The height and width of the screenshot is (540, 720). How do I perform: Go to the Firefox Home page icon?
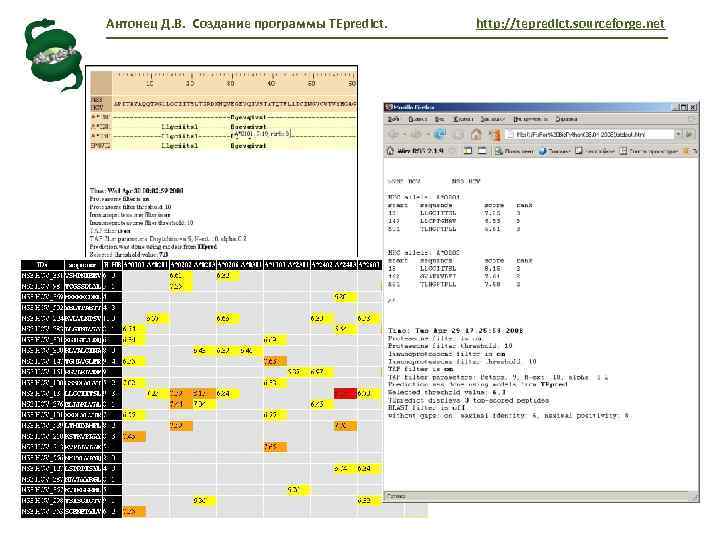pyautogui.click(x=477, y=134)
